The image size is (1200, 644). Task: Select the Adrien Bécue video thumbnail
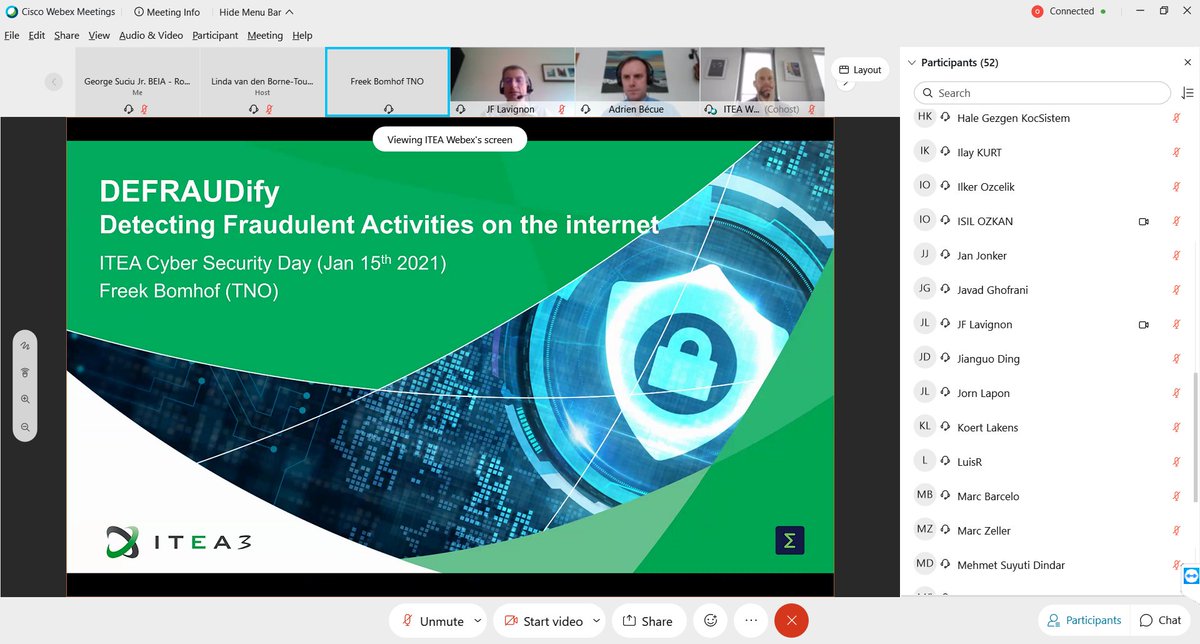point(636,82)
